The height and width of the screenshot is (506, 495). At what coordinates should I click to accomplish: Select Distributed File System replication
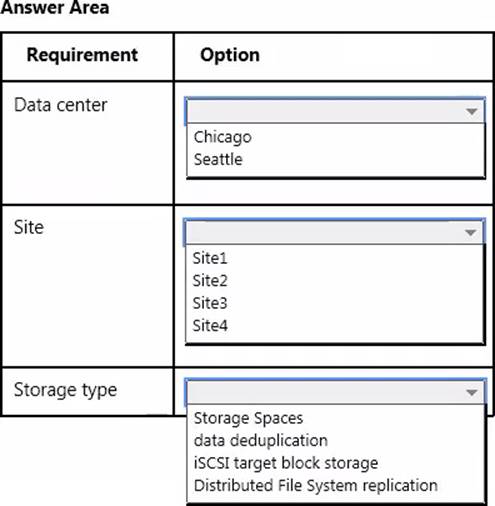click(316, 485)
